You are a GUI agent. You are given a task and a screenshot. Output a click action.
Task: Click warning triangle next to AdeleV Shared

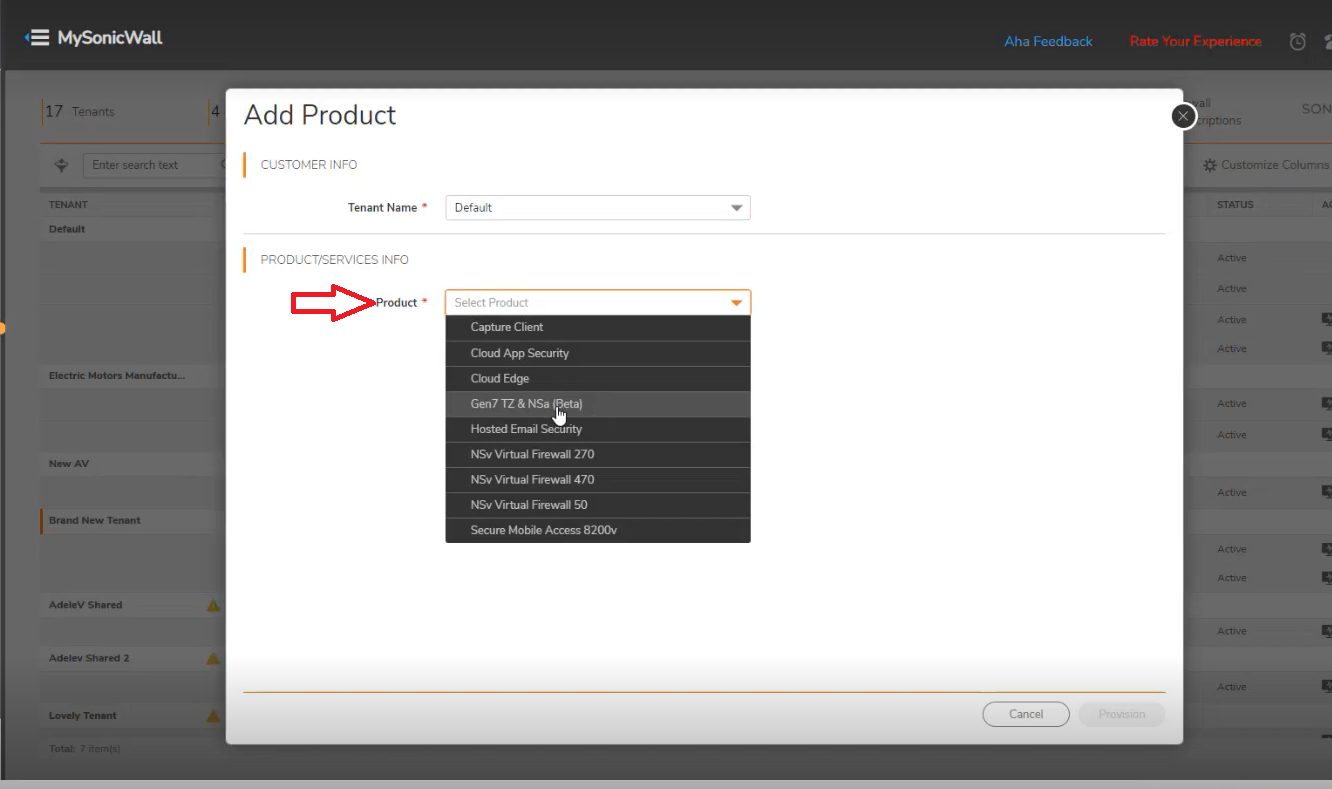pyautogui.click(x=213, y=605)
